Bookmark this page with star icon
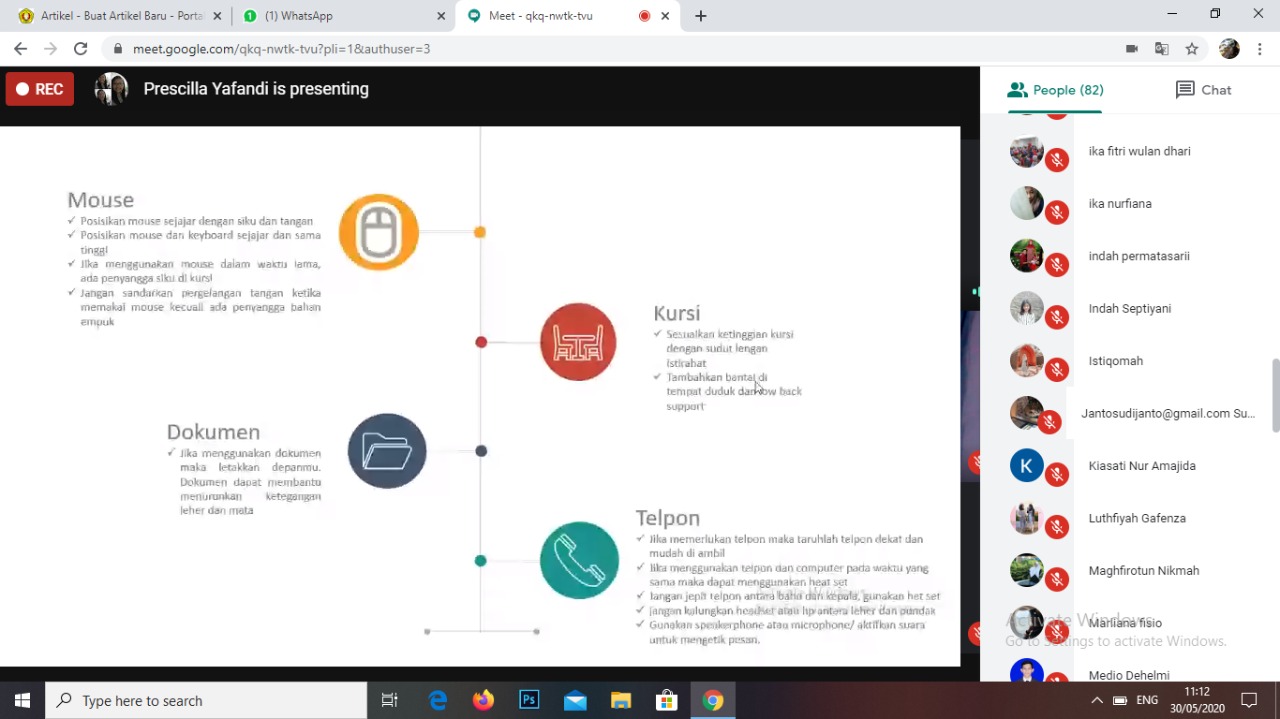The height and width of the screenshot is (719, 1280). click(1192, 49)
